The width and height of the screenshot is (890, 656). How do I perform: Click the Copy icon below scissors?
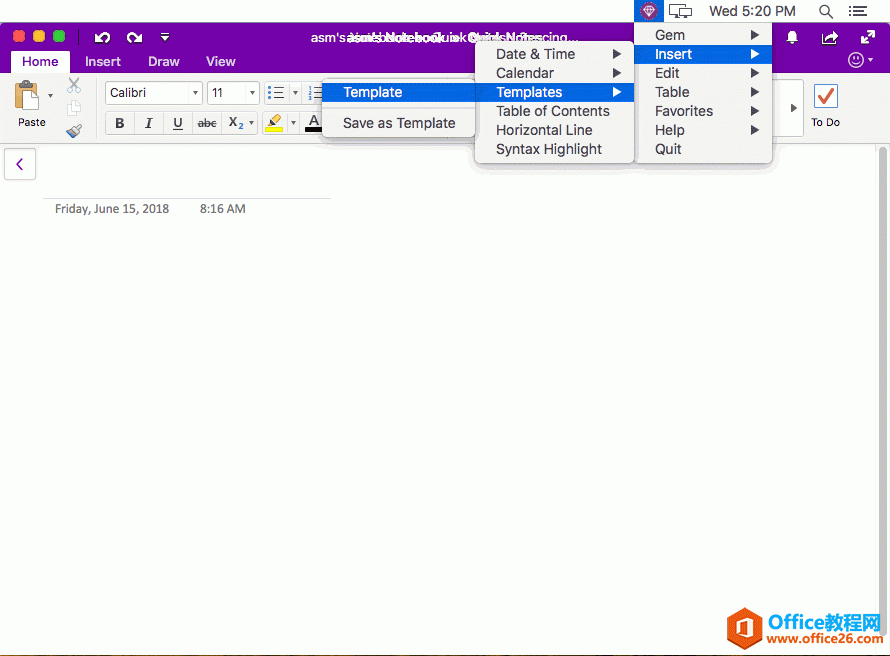coord(73,107)
